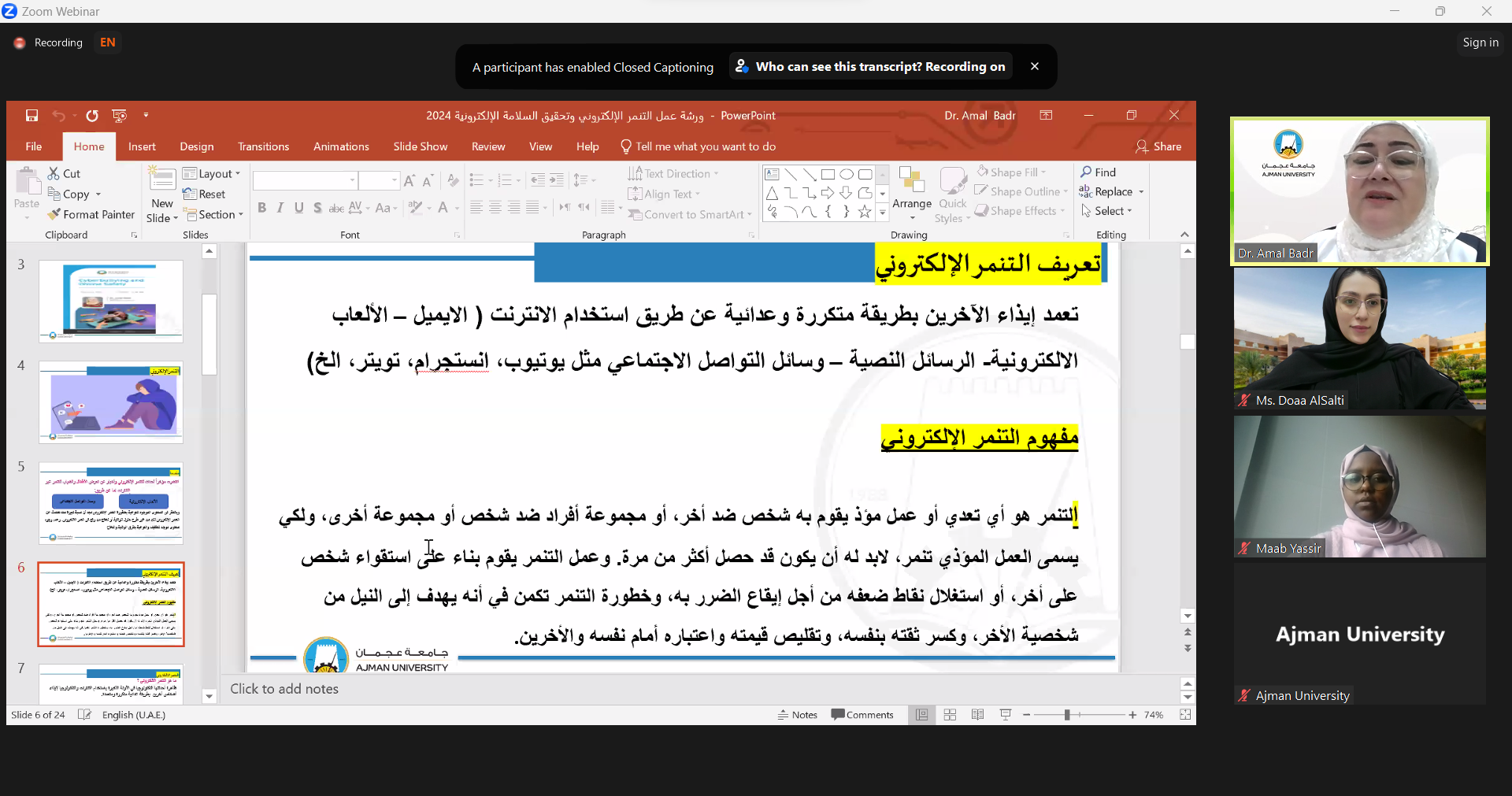Click the Find tool
Screen dimensions: 1512x796
[1099, 172]
